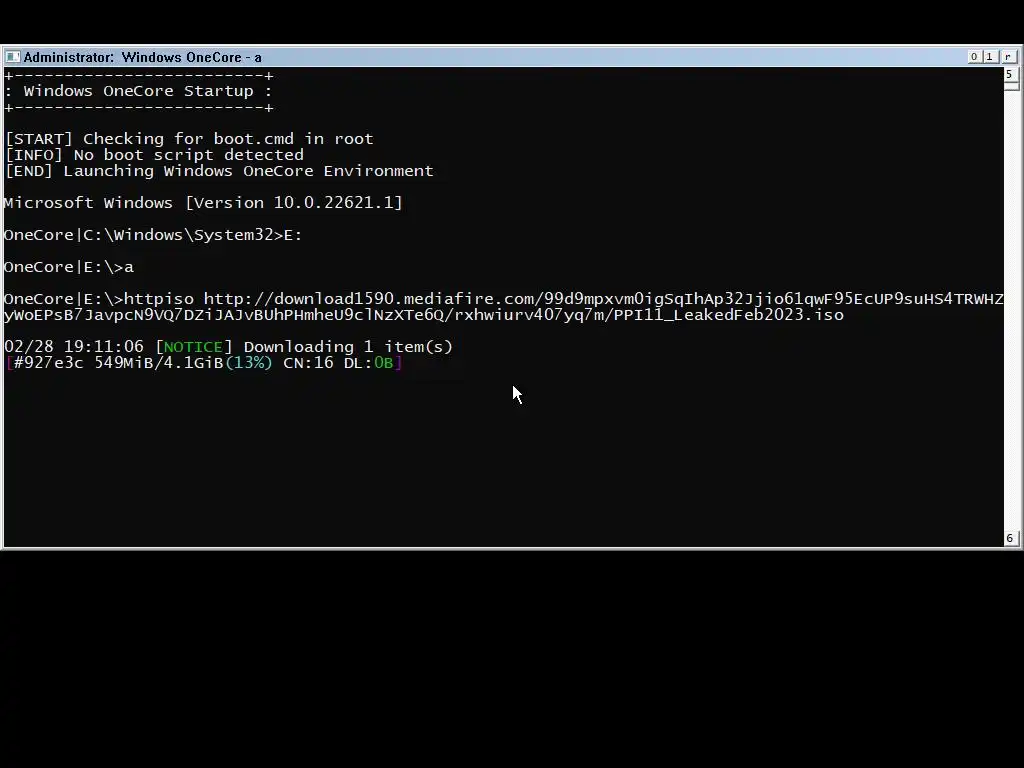Click the '02/28 19:11:06' timestamp
The width and height of the screenshot is (1024, 768).
point(74,347)
